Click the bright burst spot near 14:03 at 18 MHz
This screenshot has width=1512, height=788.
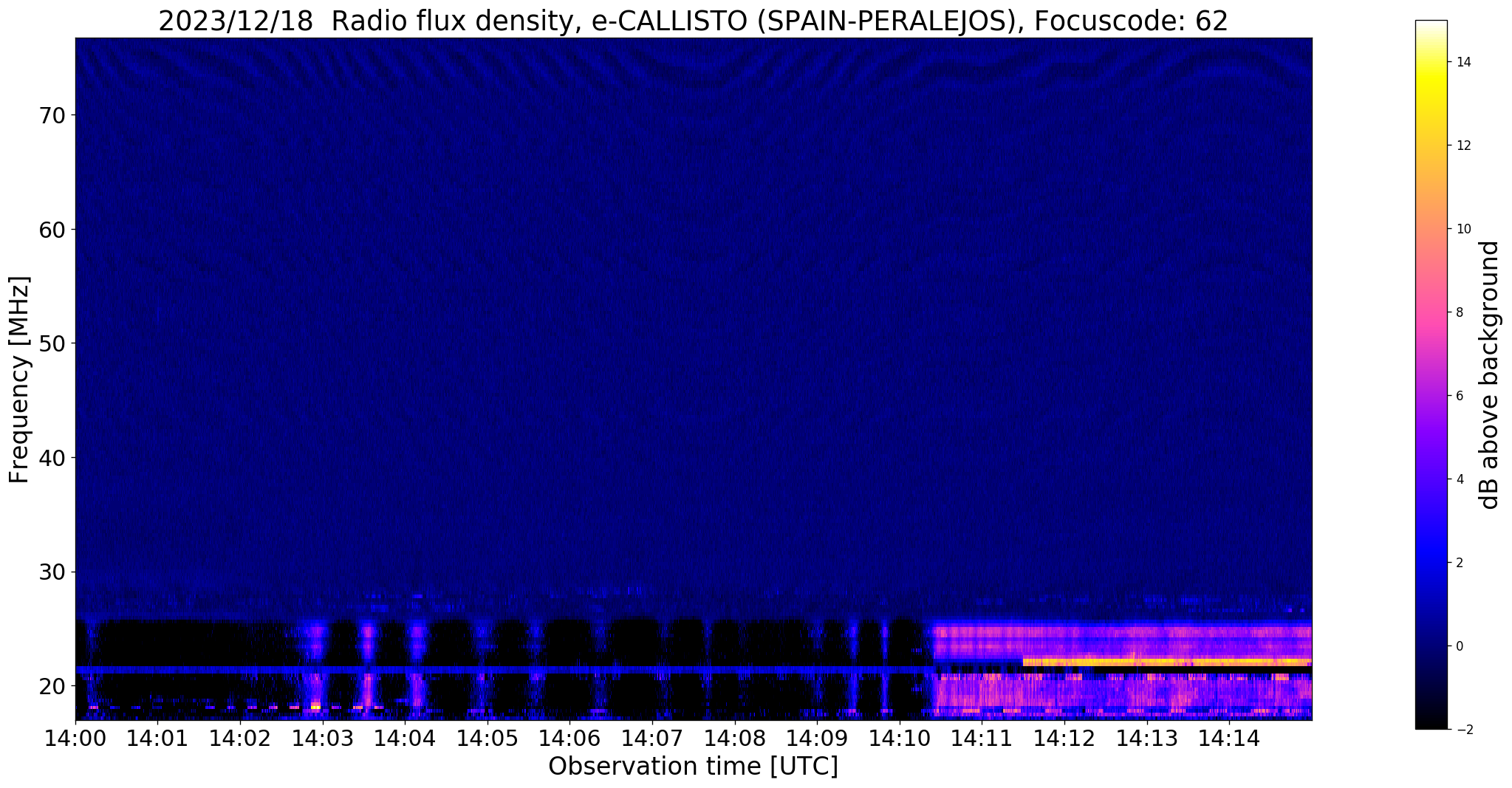click(316, 707)
